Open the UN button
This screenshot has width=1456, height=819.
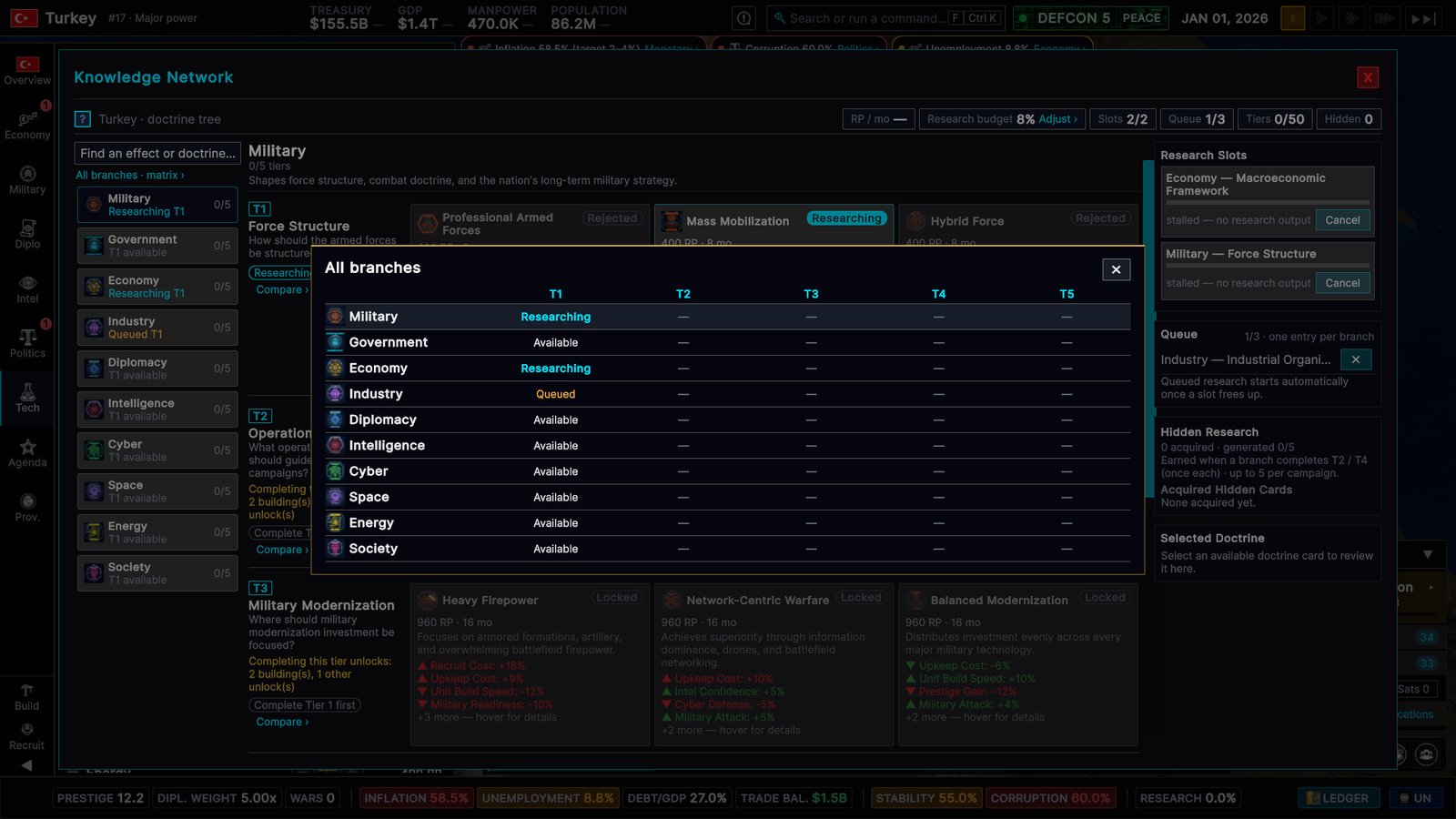point(1415,798)
